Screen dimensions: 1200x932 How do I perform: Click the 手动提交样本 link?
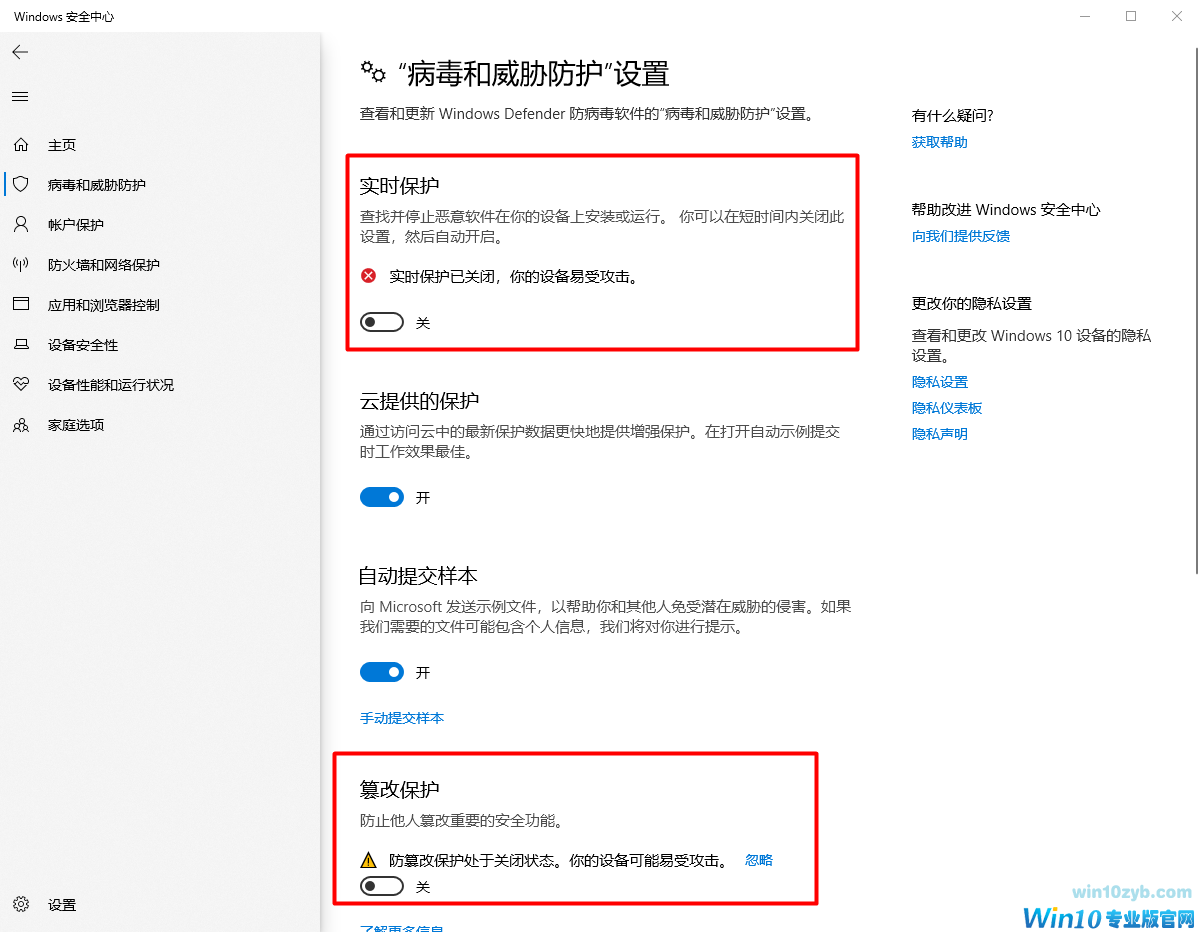click(402, 718)
